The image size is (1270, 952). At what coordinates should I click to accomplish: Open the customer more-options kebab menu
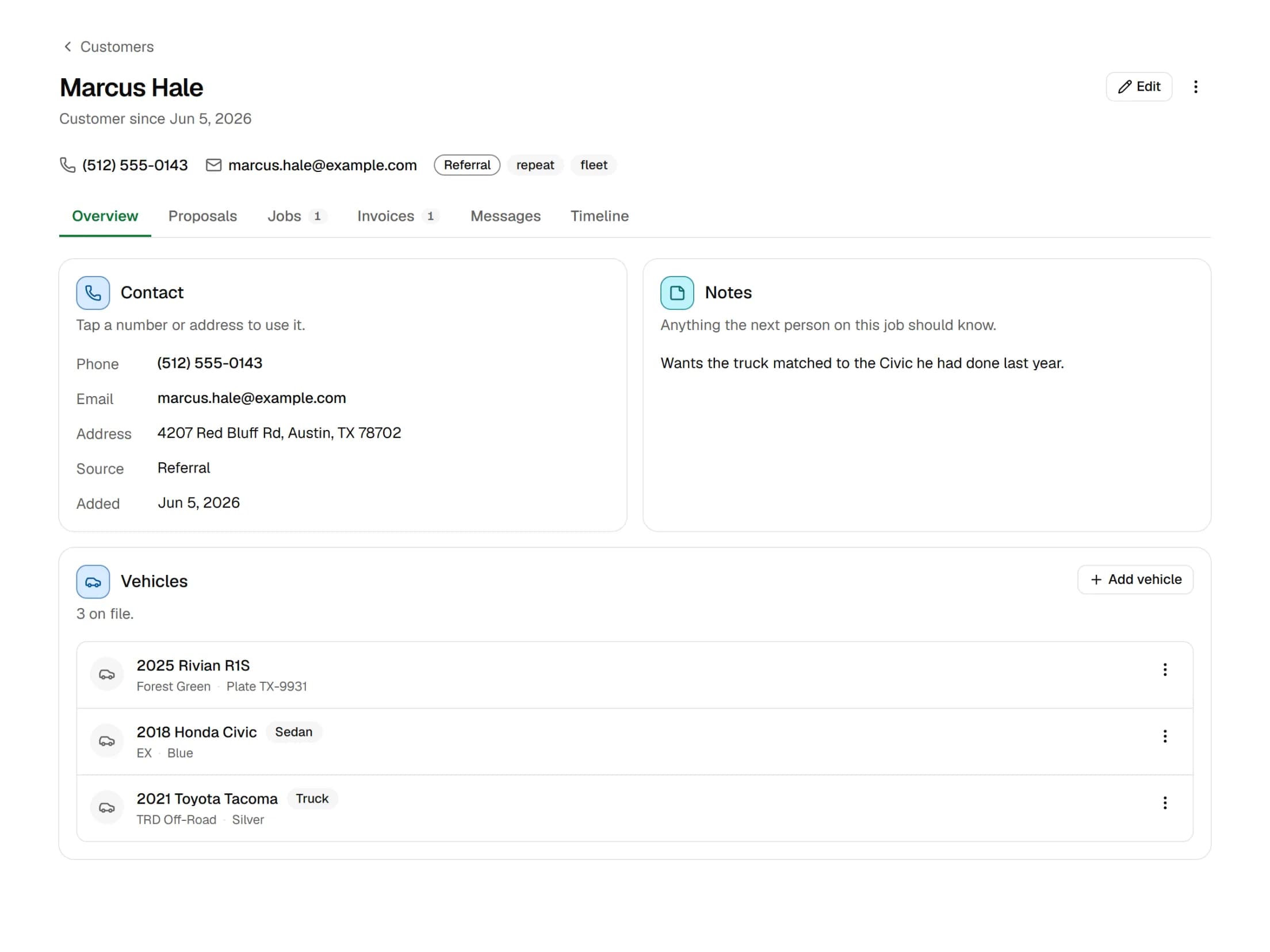pos(1195,87)
